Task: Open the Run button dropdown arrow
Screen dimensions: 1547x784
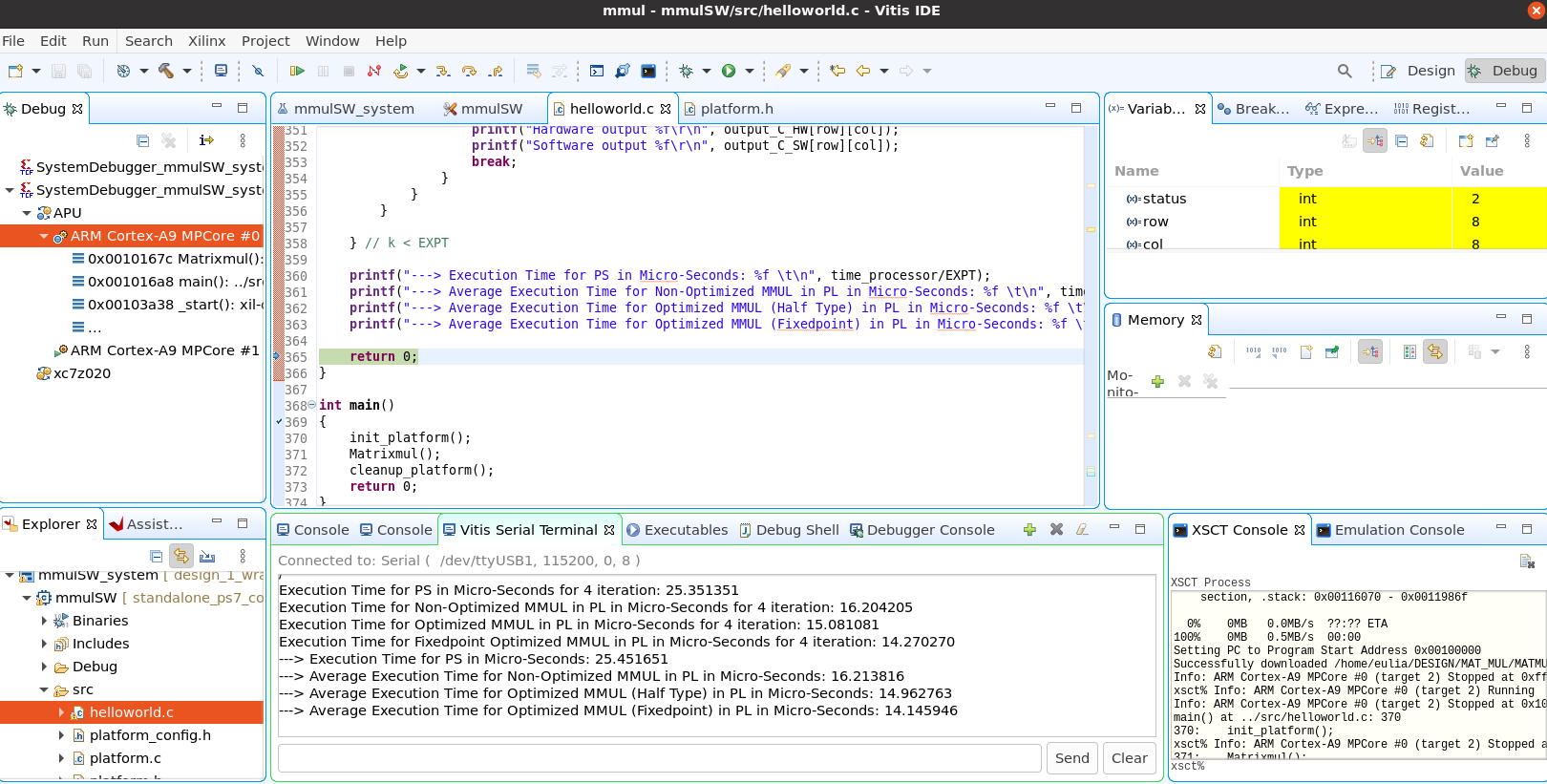Action: coord(750,71)
